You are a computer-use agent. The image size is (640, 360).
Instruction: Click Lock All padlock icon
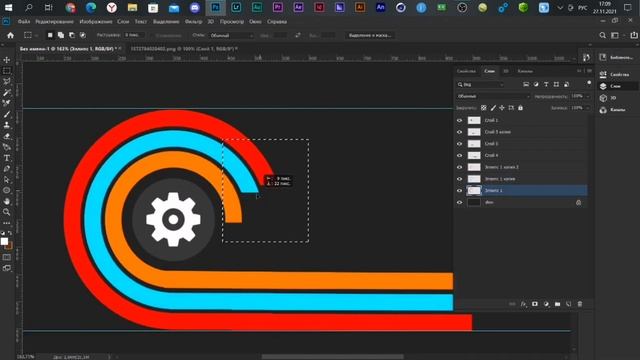click(520, 108)
